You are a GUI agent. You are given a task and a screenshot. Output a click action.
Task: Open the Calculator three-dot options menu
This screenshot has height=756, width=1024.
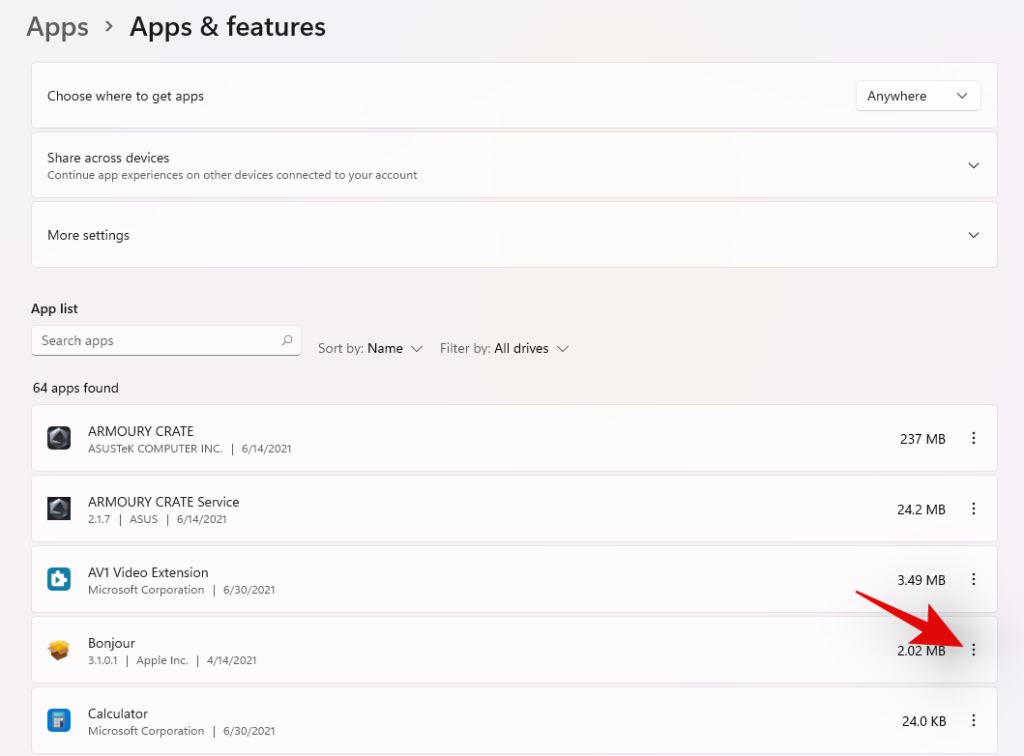point(973,720)
